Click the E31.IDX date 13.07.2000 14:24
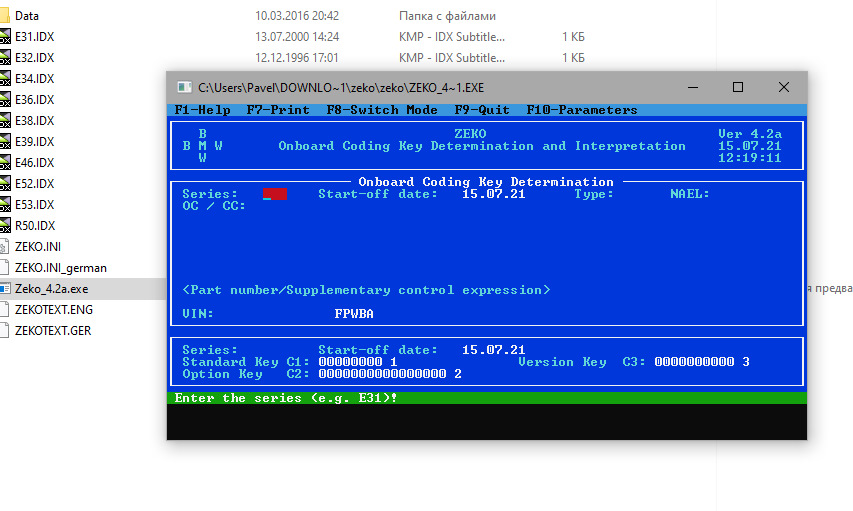Image resolution: width=853 pixels, height=511 pixels. tap(297, 36)
